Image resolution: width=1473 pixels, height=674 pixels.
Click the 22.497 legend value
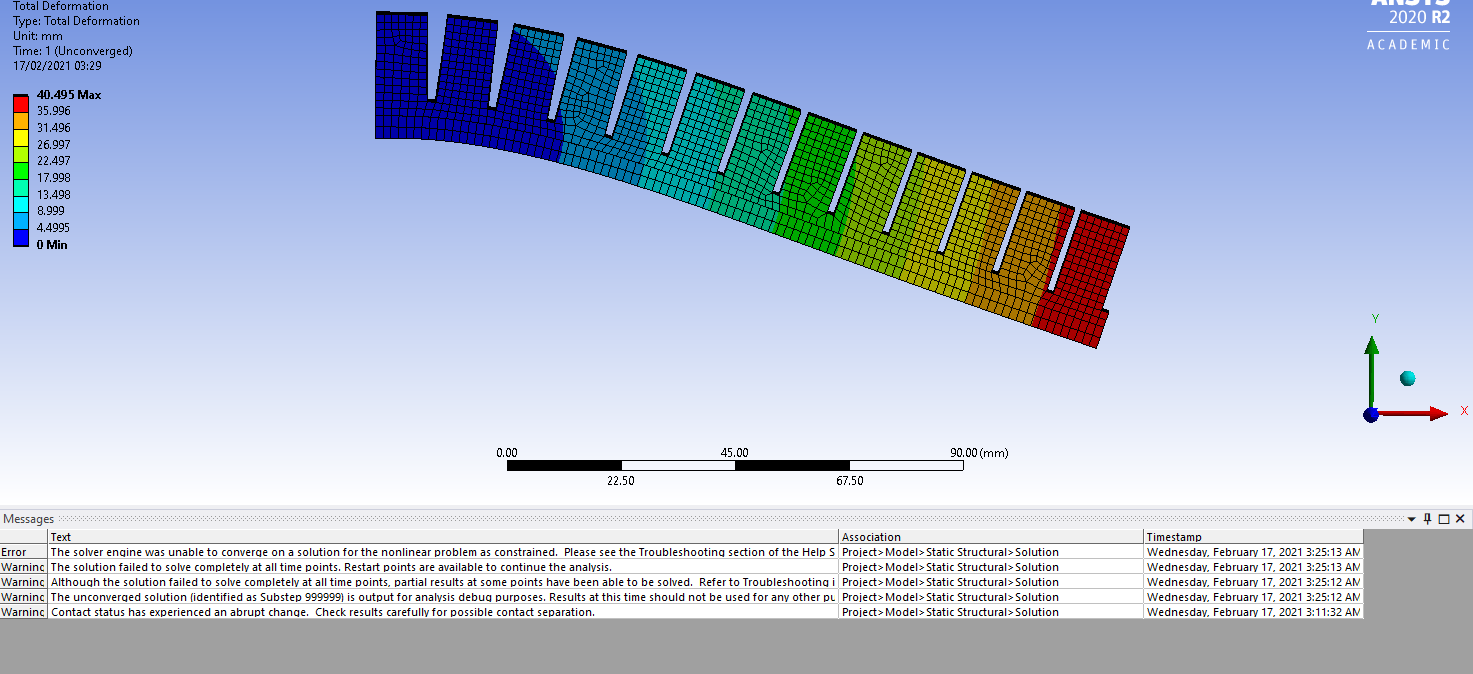tap(53, 161)
